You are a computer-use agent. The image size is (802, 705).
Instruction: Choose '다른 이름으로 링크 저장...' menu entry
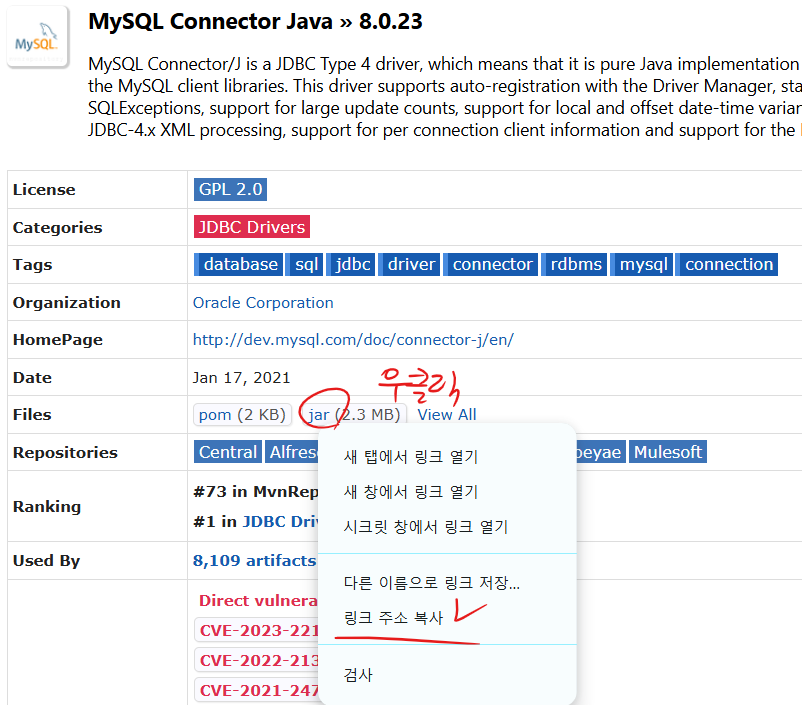pos(447,582)
